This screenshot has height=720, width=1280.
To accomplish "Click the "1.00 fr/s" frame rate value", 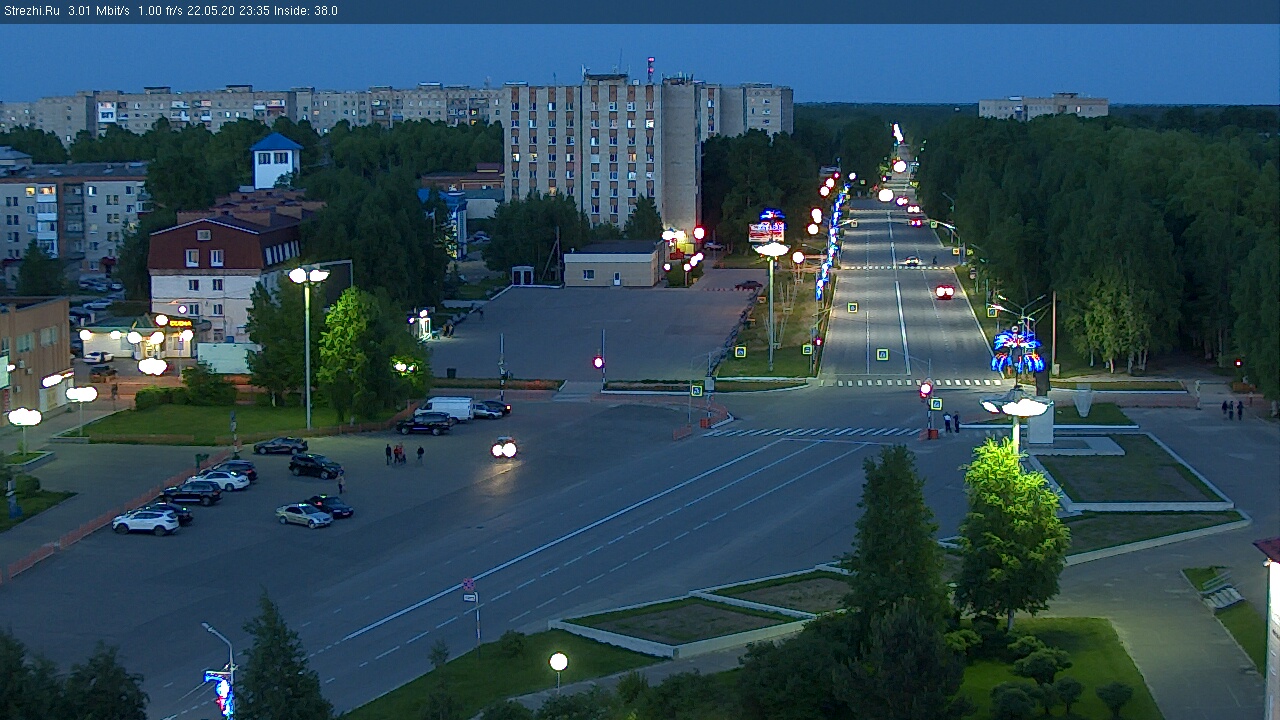I will pyautogui.click(x=161, y=11).
